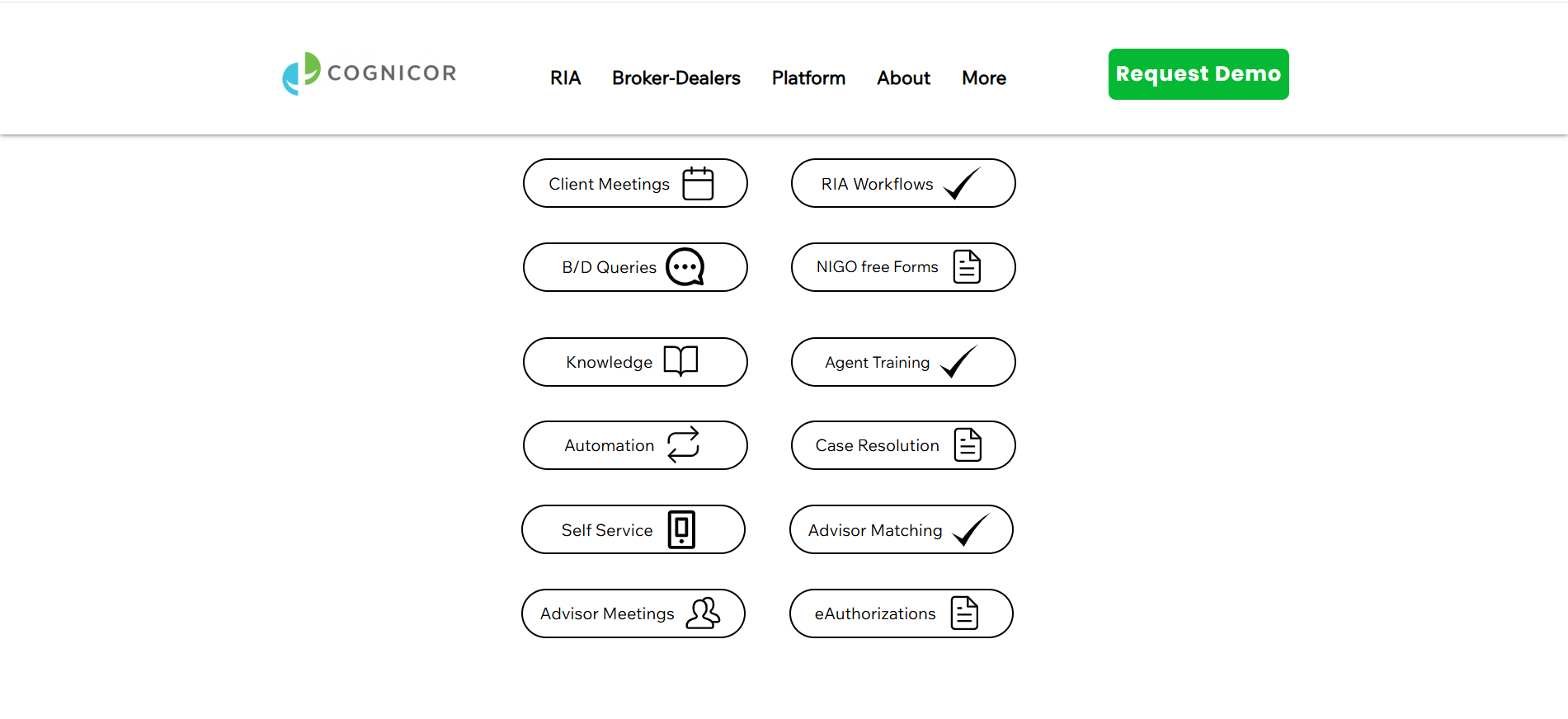The height and width of the screenshot is (719, 1568).
Task: Click the Request Demo button
Action: (x=1198, y=74)
